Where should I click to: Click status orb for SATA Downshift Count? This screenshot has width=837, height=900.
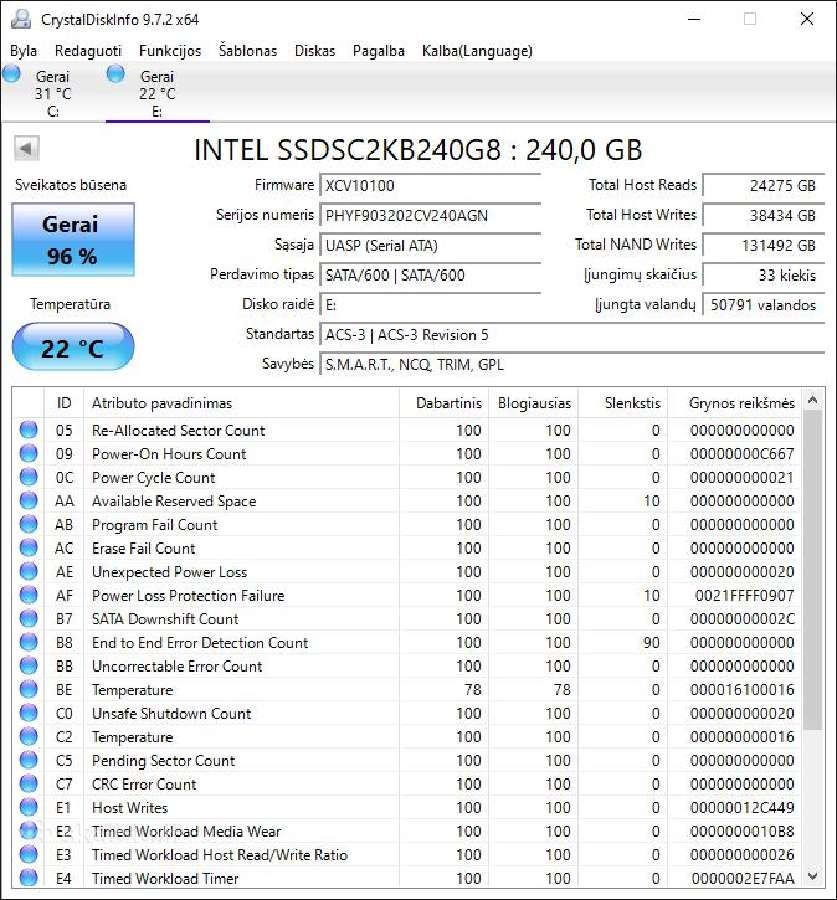pyautogui.click(x=28, y=619)
